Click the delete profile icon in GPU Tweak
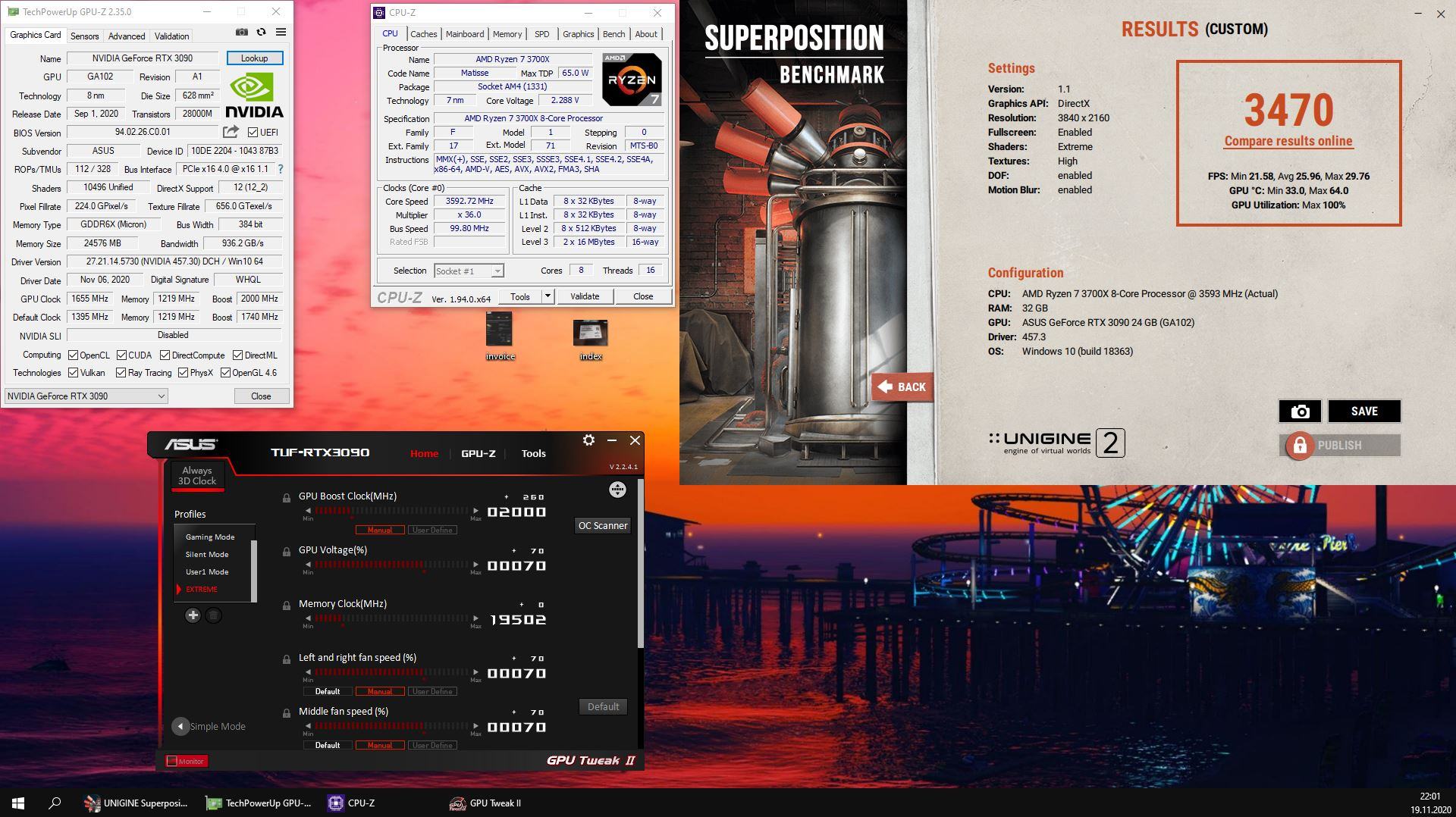 pyautogui.click(x=214, y=615)
